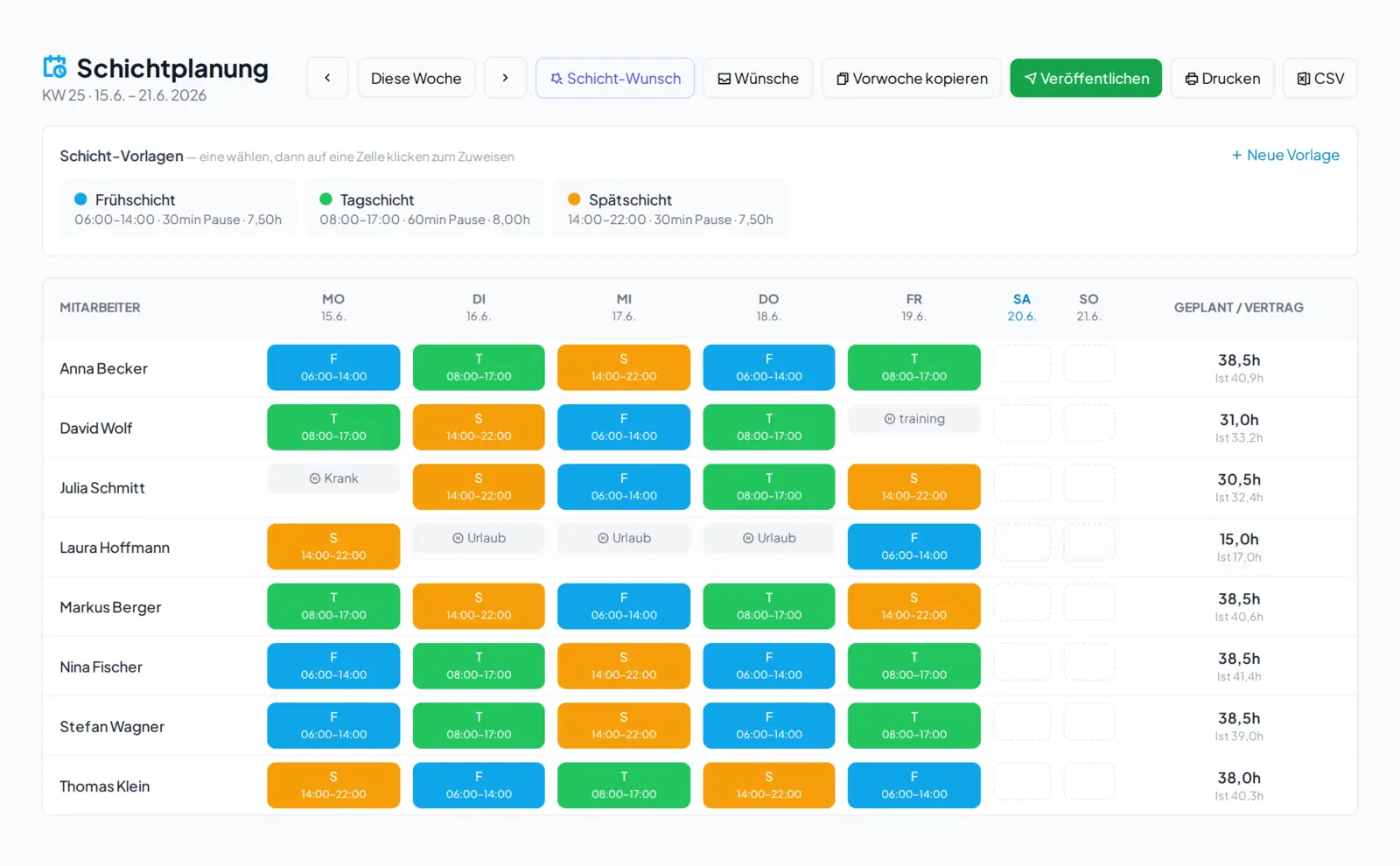The image size is (1400, 866).
Task: Click the Mitarbeiter column header
Action: [x=100, y=308]
